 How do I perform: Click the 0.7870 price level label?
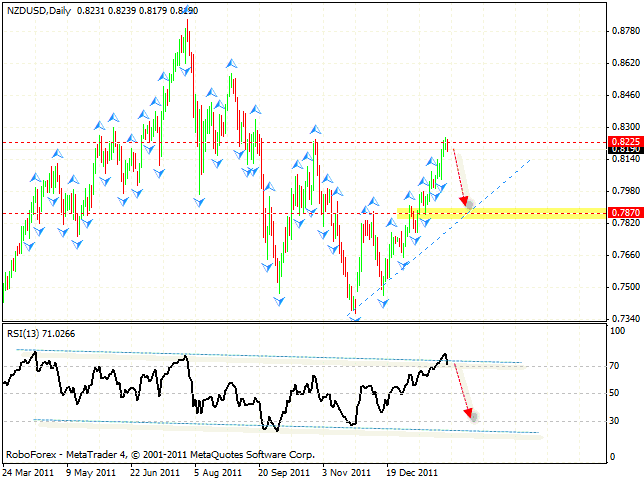[624, 213]
